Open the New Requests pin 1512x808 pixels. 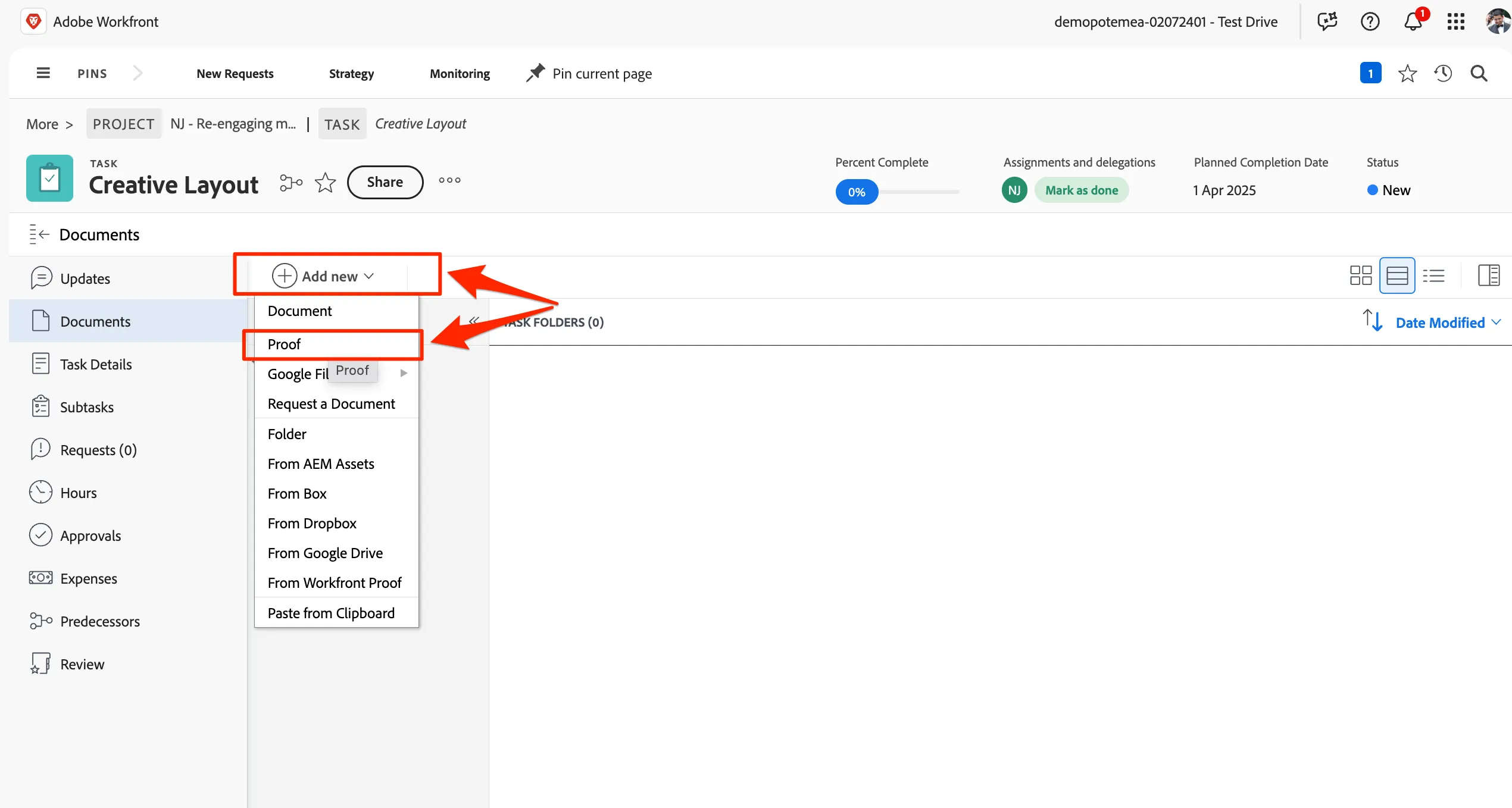(235, 74)
